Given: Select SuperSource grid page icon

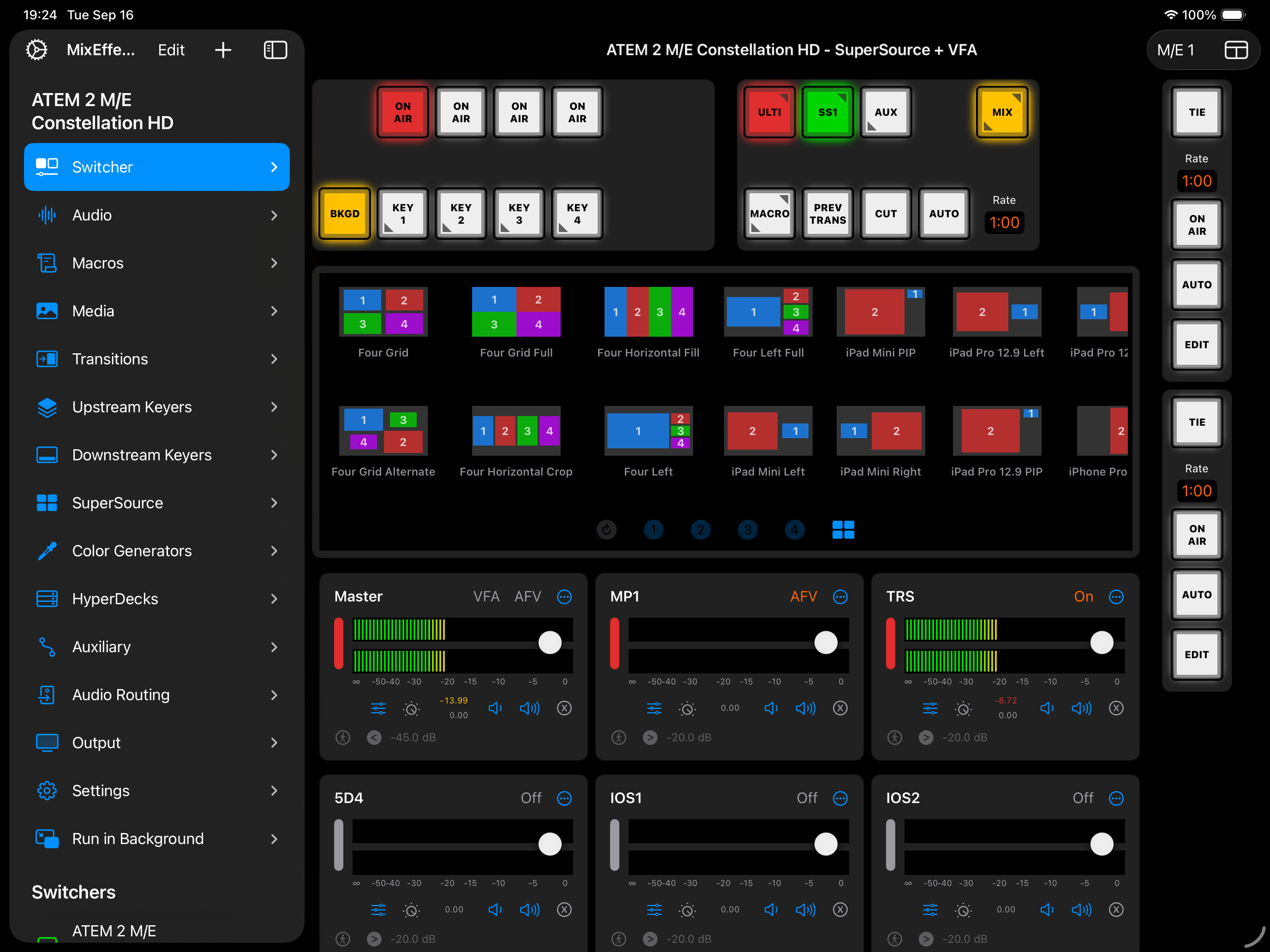Looking at the screenshot, I should [843, 529].
